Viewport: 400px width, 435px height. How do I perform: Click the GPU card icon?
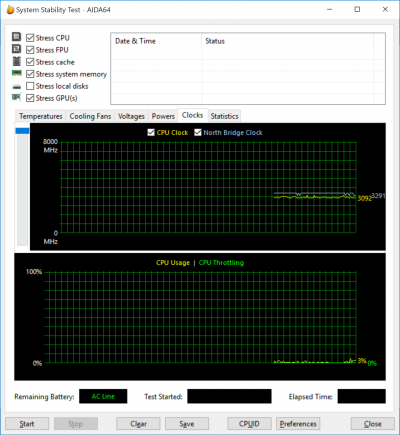(x=17, y=98)
